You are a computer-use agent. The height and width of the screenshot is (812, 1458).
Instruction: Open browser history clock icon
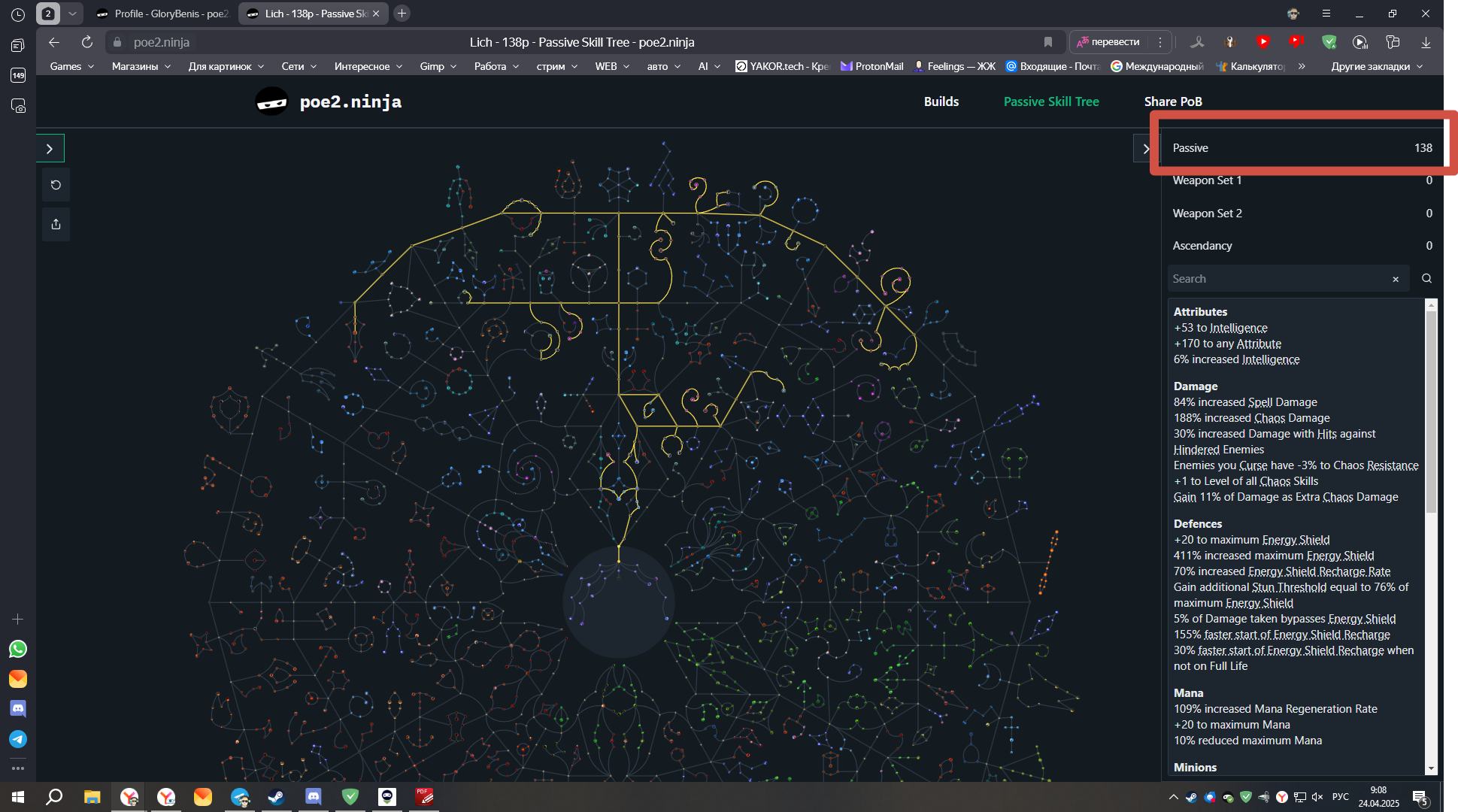pyautogui.click(x=18, y=14)
